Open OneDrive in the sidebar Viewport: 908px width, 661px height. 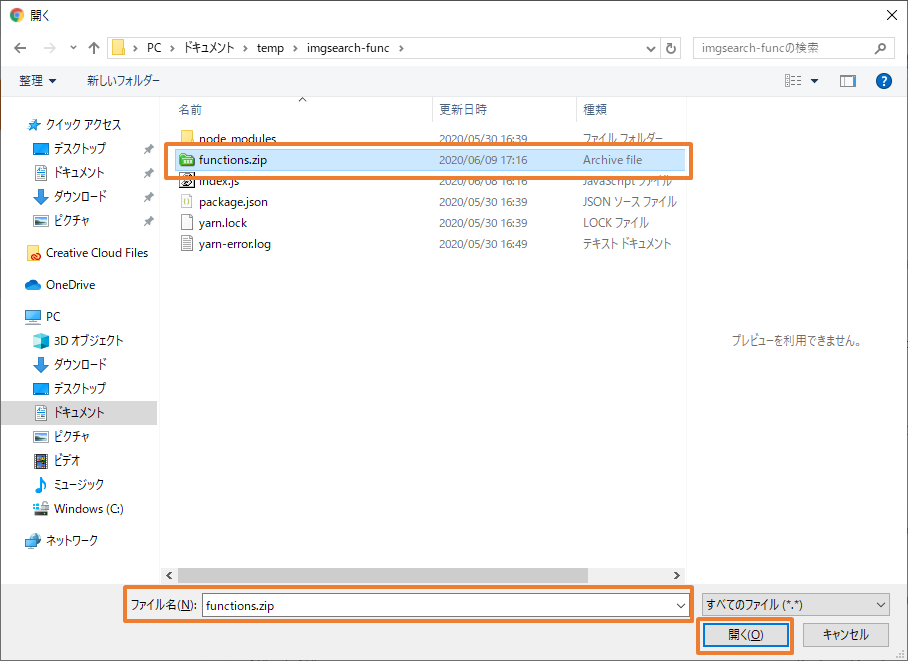(x=71, y=285)
